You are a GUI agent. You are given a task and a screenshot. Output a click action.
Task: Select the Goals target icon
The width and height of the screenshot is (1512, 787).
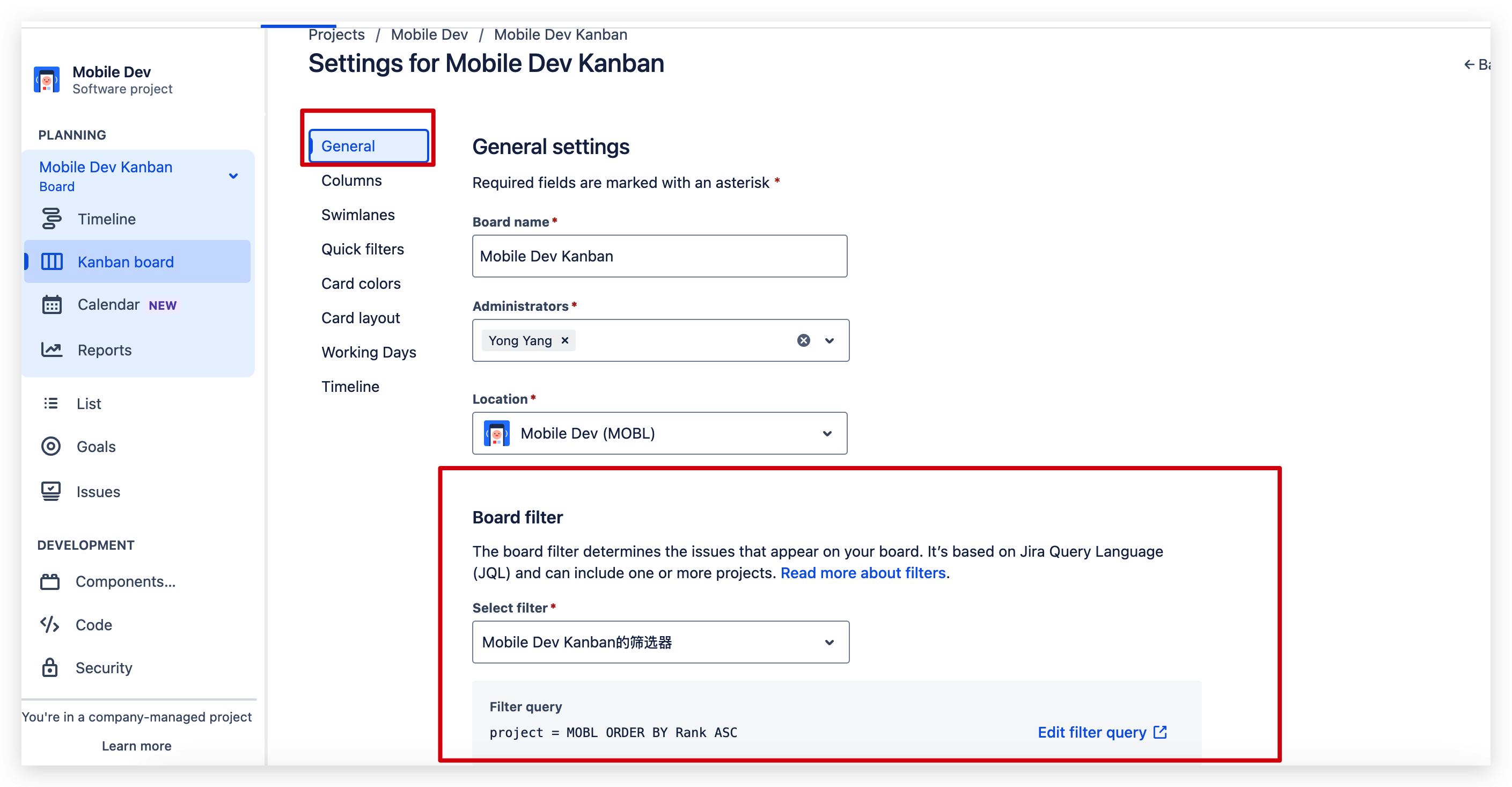(50, 446)
